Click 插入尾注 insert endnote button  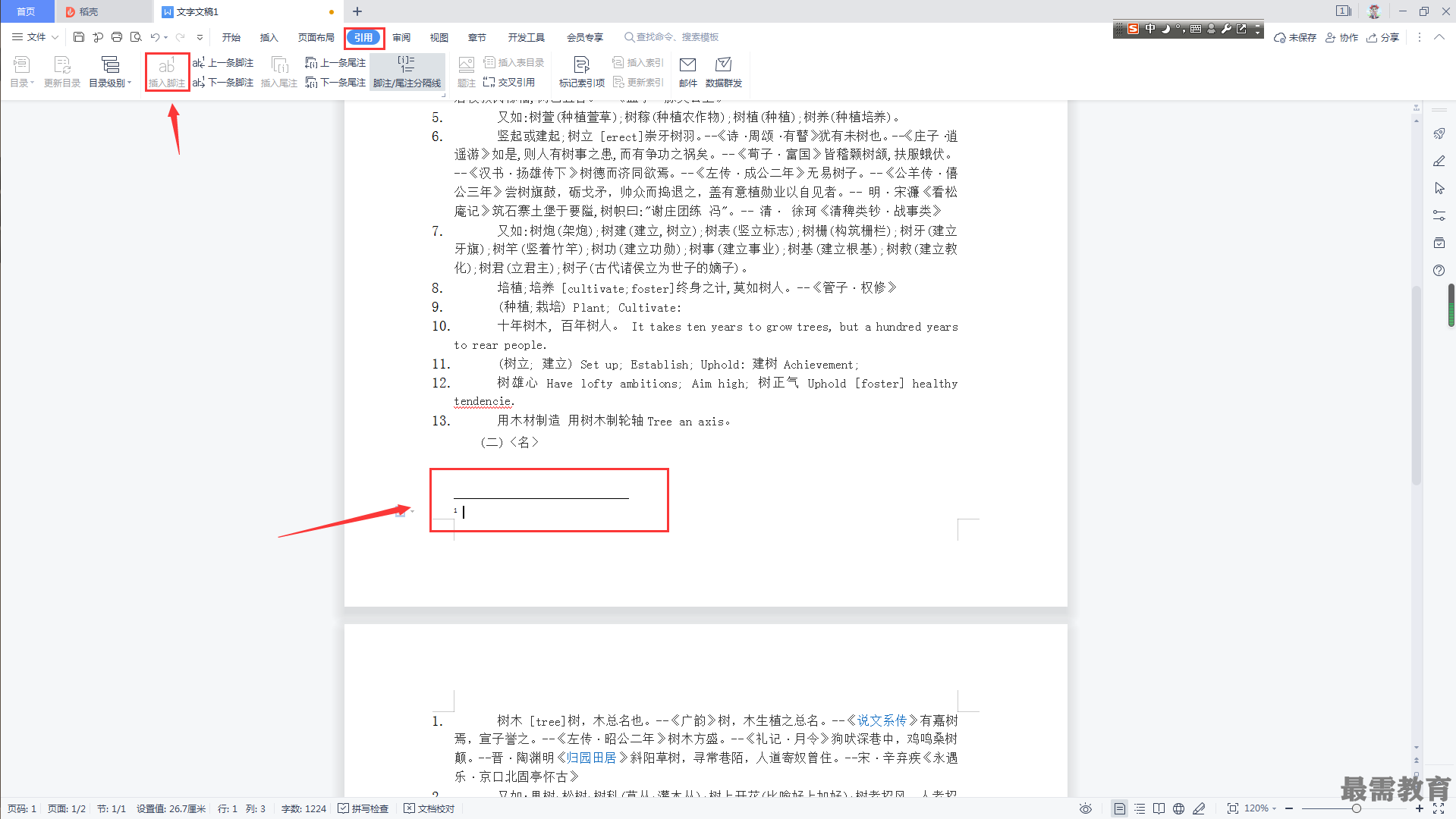pos(279,72)
